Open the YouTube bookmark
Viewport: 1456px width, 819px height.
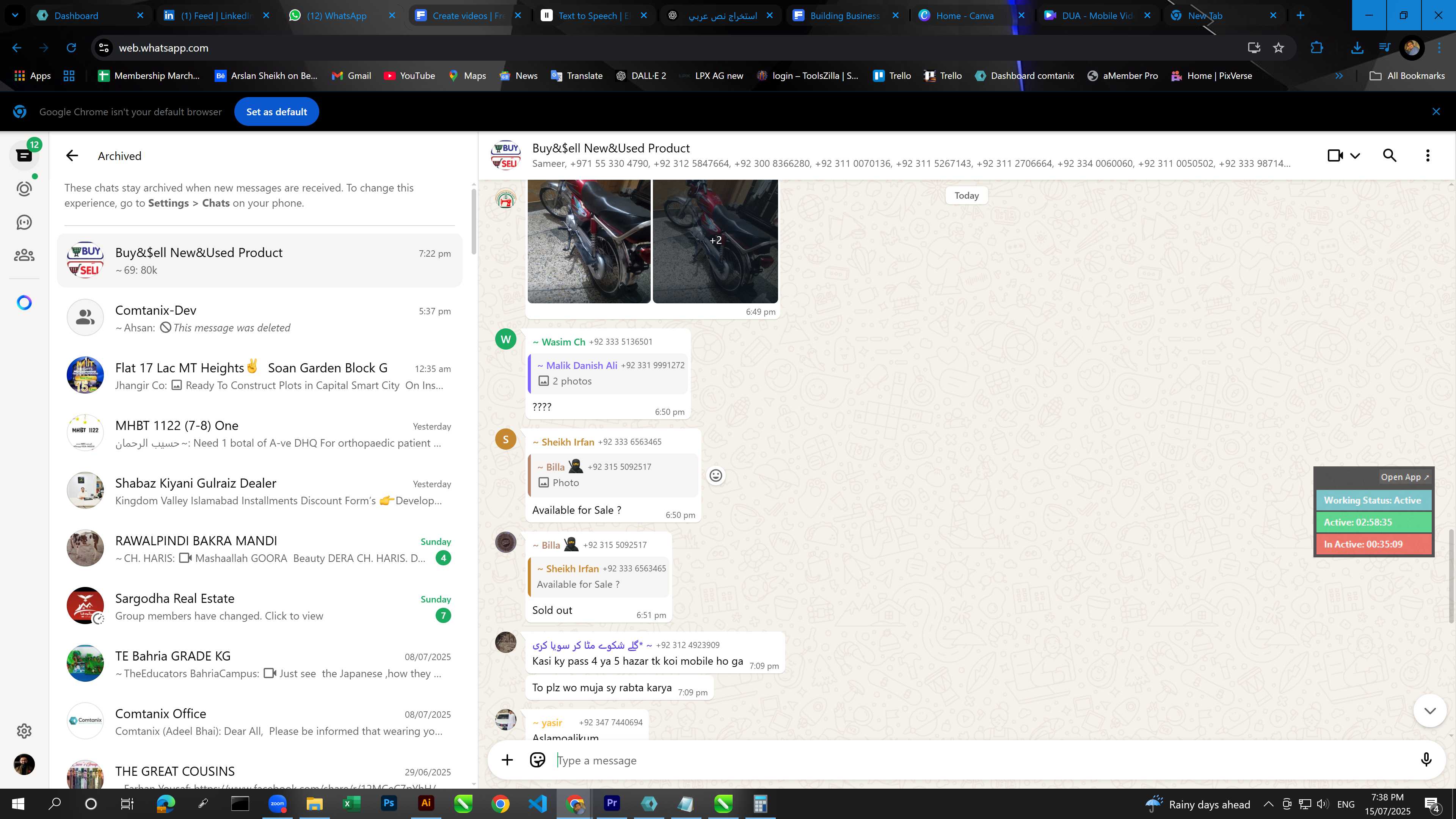410,76
